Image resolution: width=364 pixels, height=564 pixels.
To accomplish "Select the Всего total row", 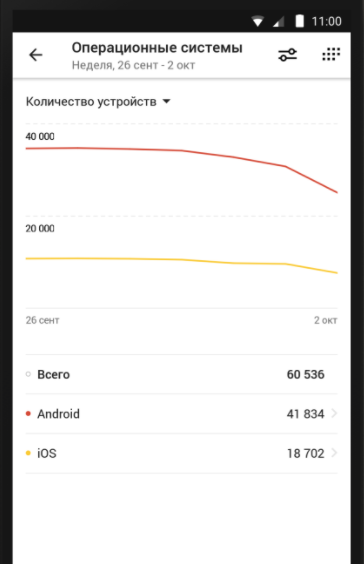I will pyautogui.click(x=182, y=374).
